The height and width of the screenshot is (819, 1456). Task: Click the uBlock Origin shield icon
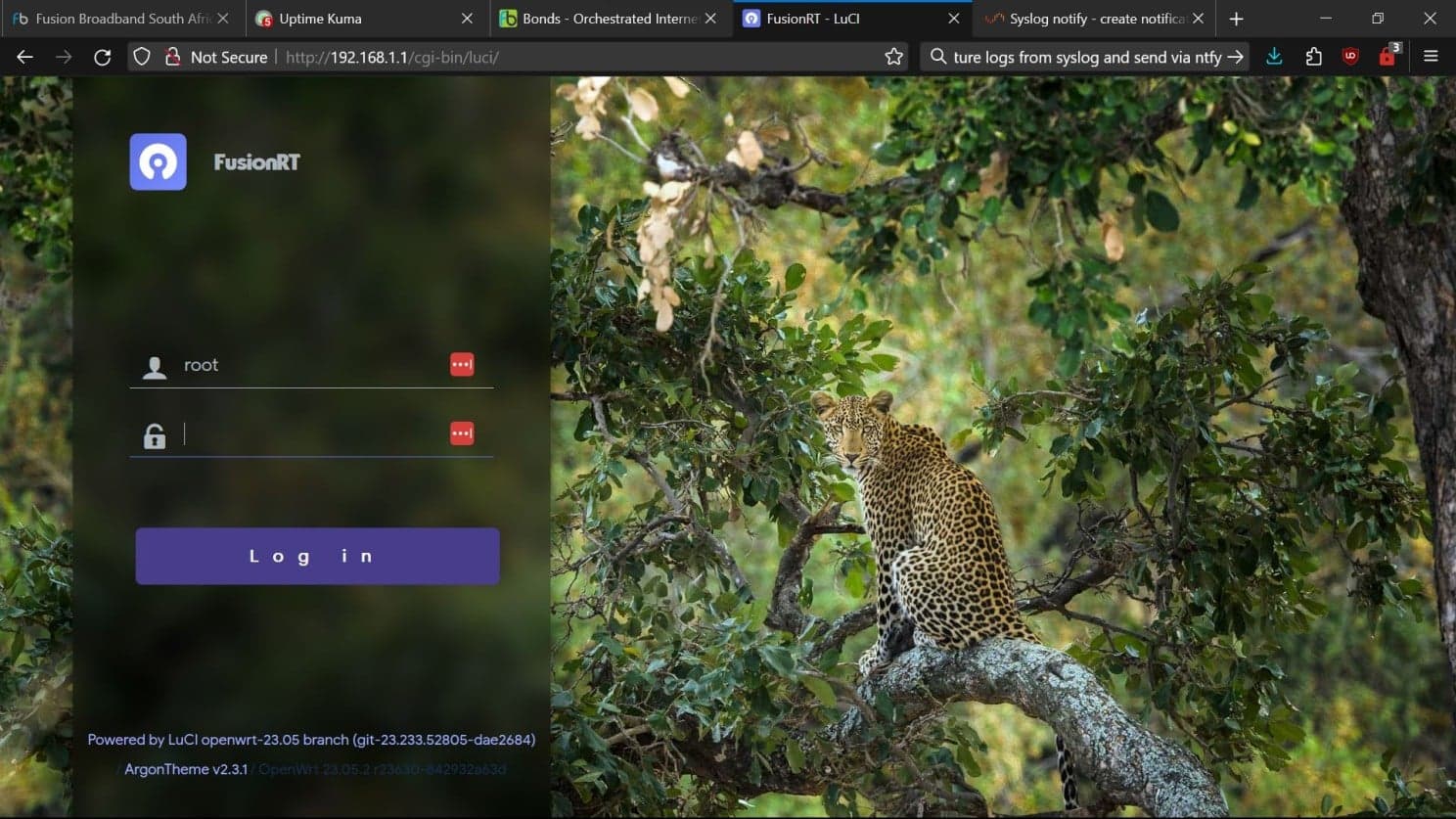[1350, 57]
